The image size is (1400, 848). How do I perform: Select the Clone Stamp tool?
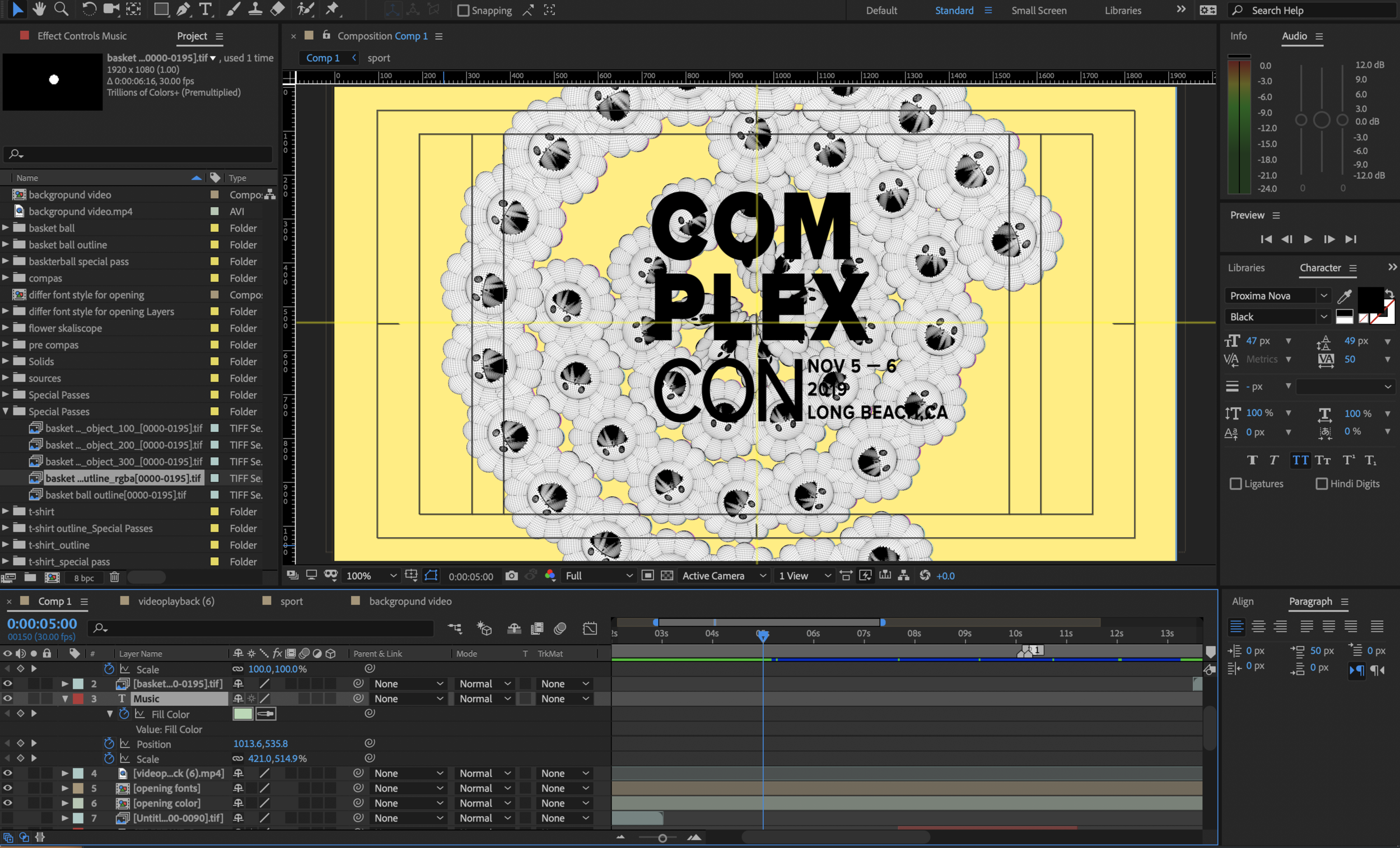pos(255,9)
